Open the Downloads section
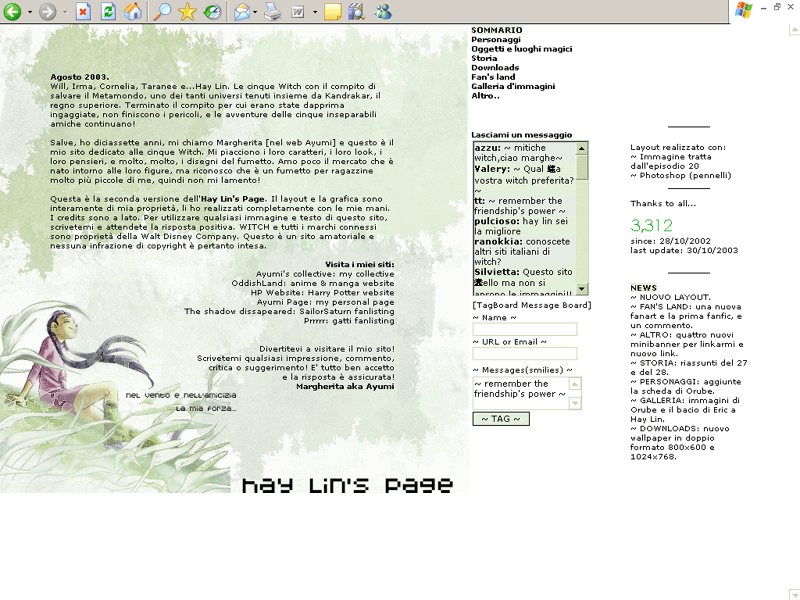The width and height of the screenshot is (800, 600). click(495, 68)
